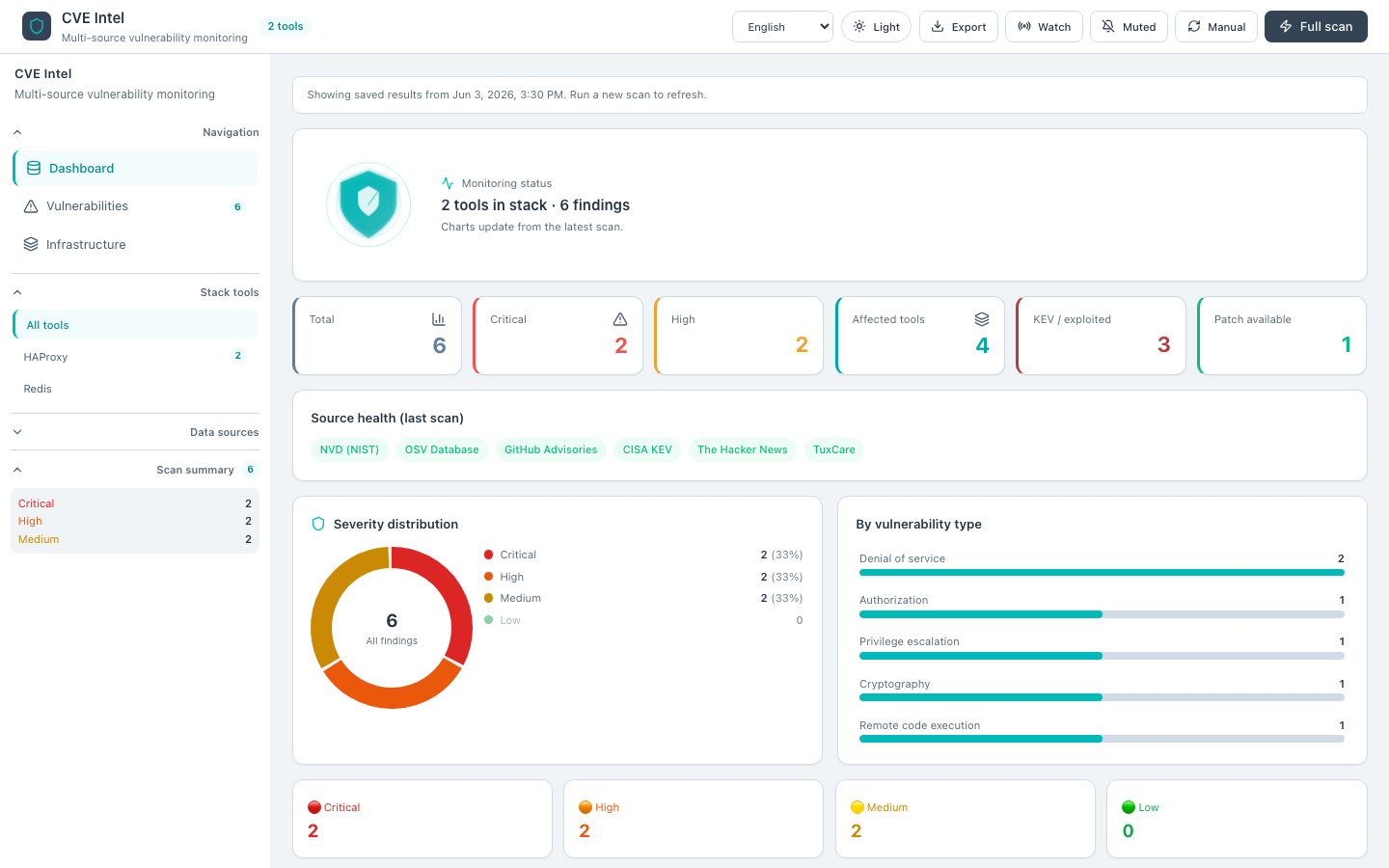
Task: Click the GitHub Advisories source chip
Action: click(x=551, y=449)
